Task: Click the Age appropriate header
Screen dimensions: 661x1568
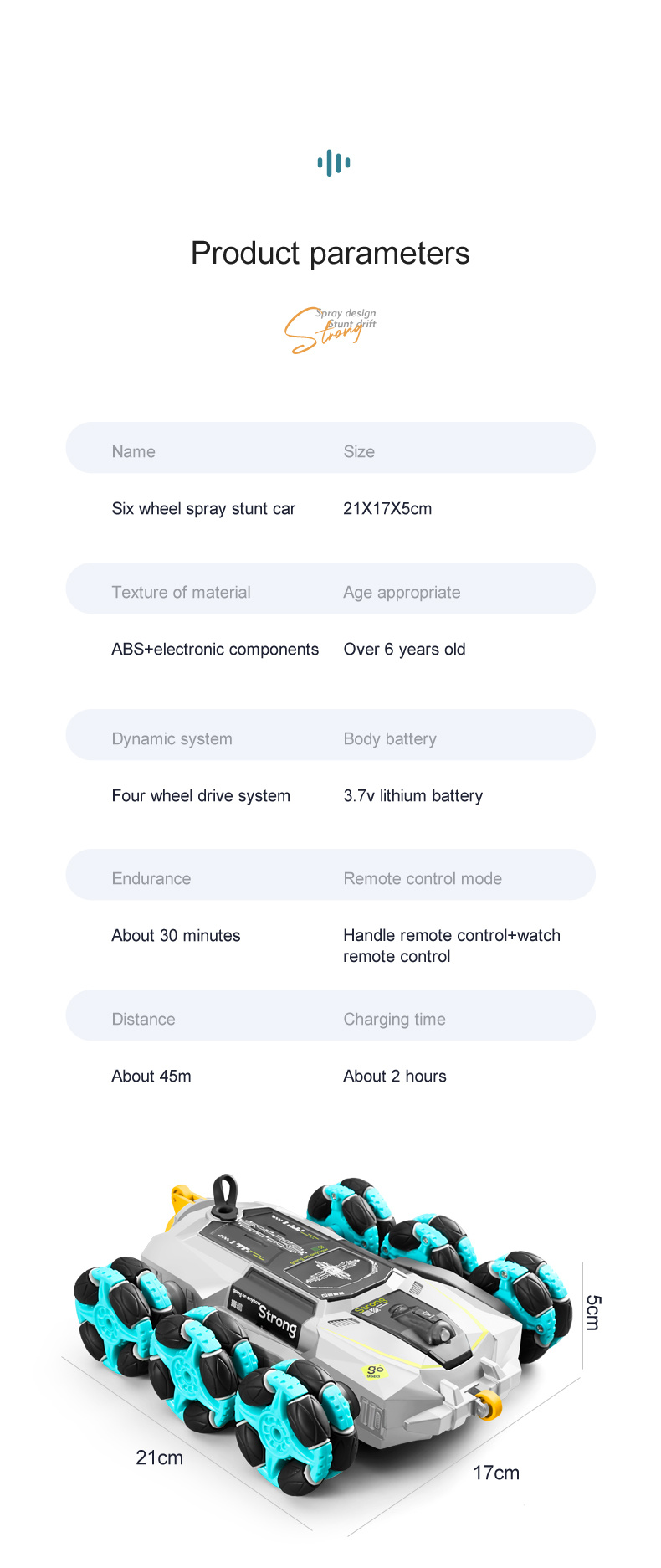Action: (402, 592)
